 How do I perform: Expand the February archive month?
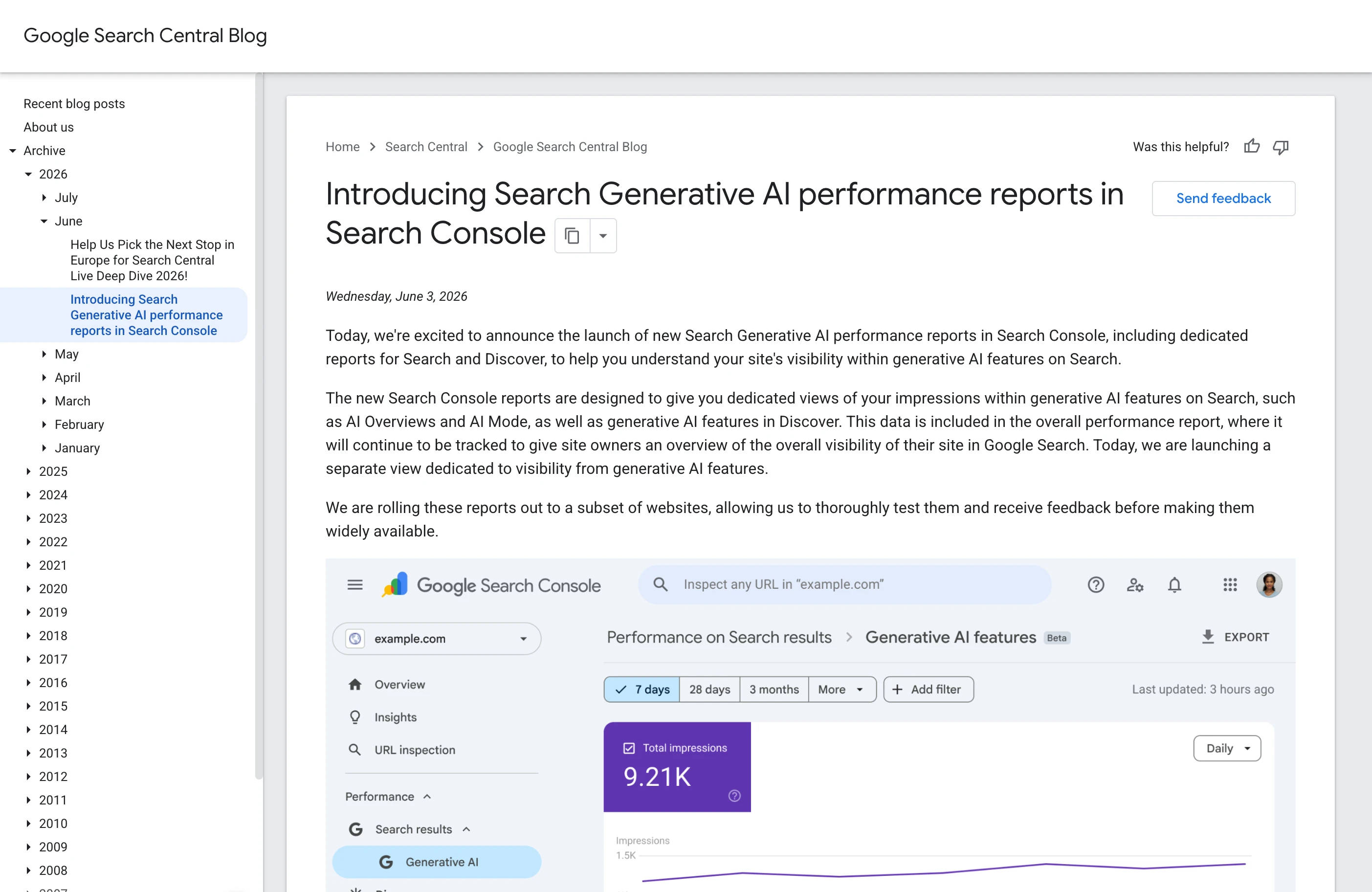click(x=44, y=424)
